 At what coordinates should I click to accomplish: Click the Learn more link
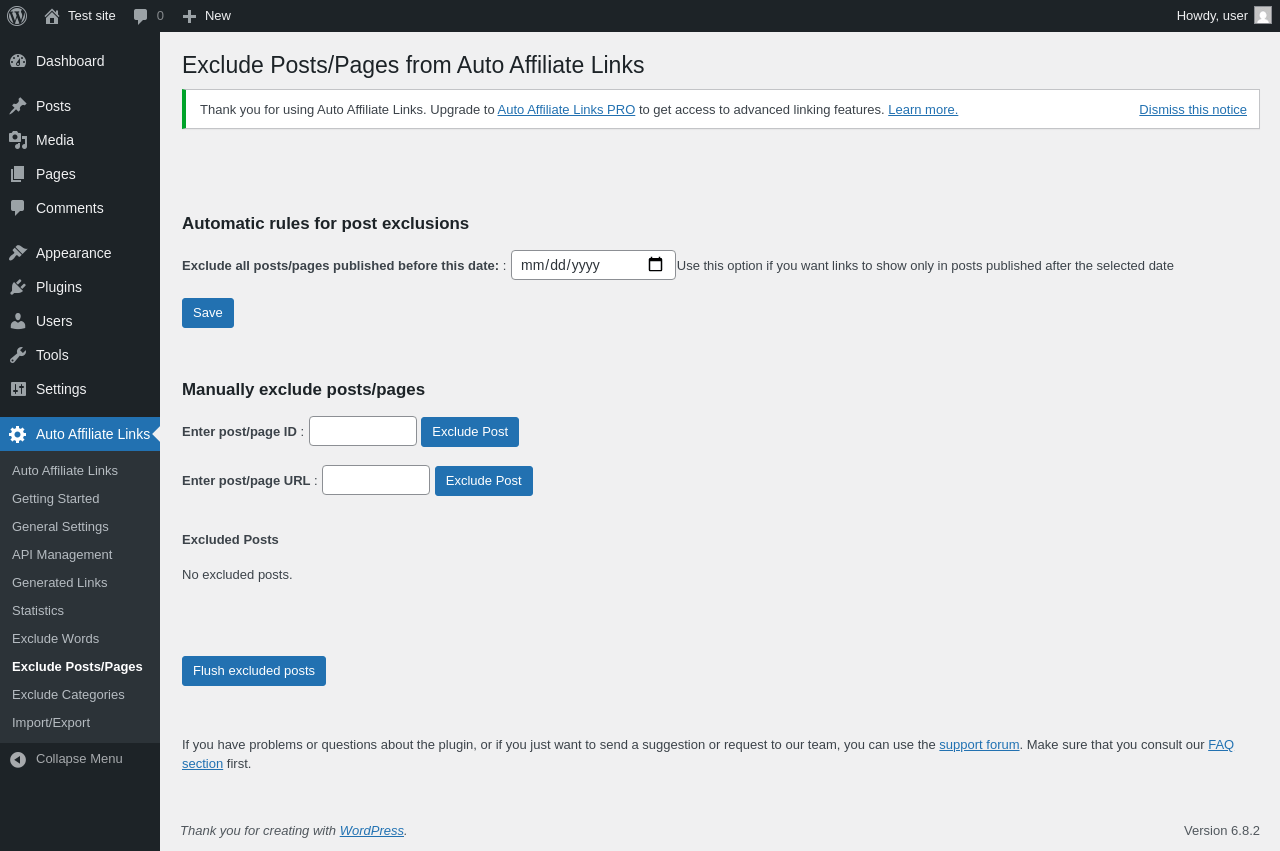[923, 110]
